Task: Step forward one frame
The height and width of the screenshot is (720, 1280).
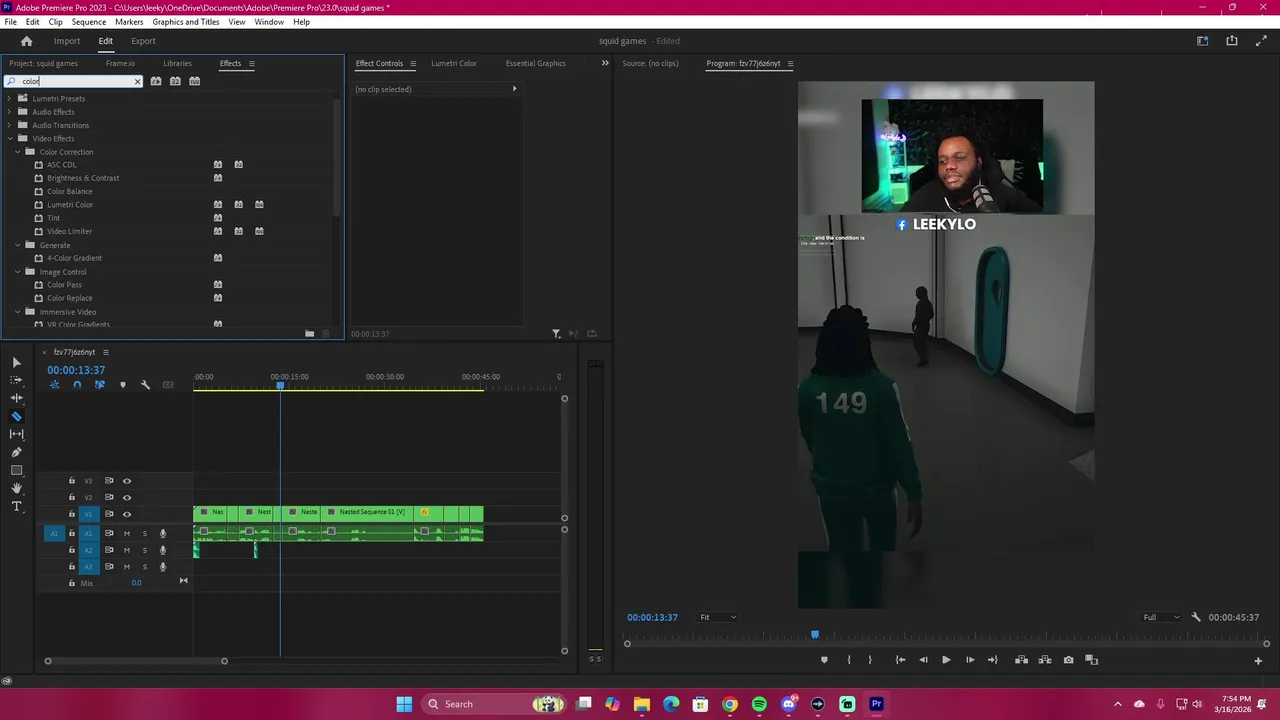Action: (970, 660)
